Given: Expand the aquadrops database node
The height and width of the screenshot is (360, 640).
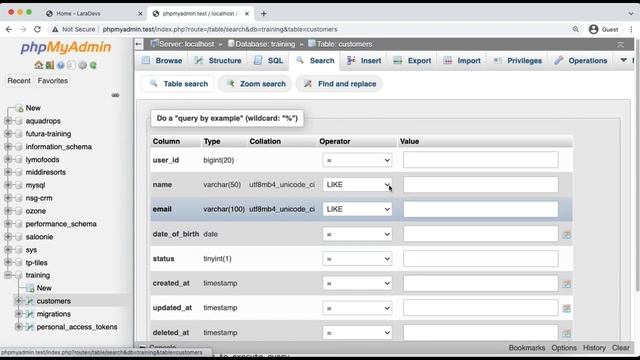Looking at the screenshot, I should pos(8,121).
